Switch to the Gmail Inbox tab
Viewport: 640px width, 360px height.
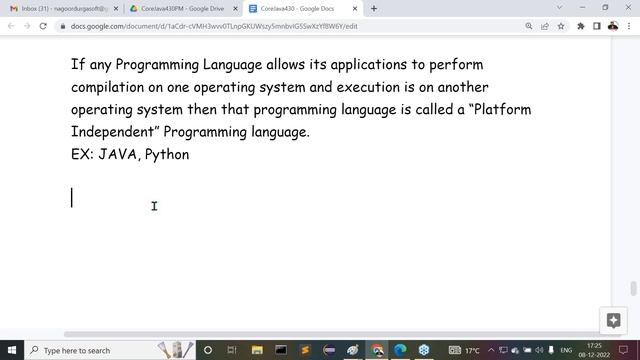59,8
